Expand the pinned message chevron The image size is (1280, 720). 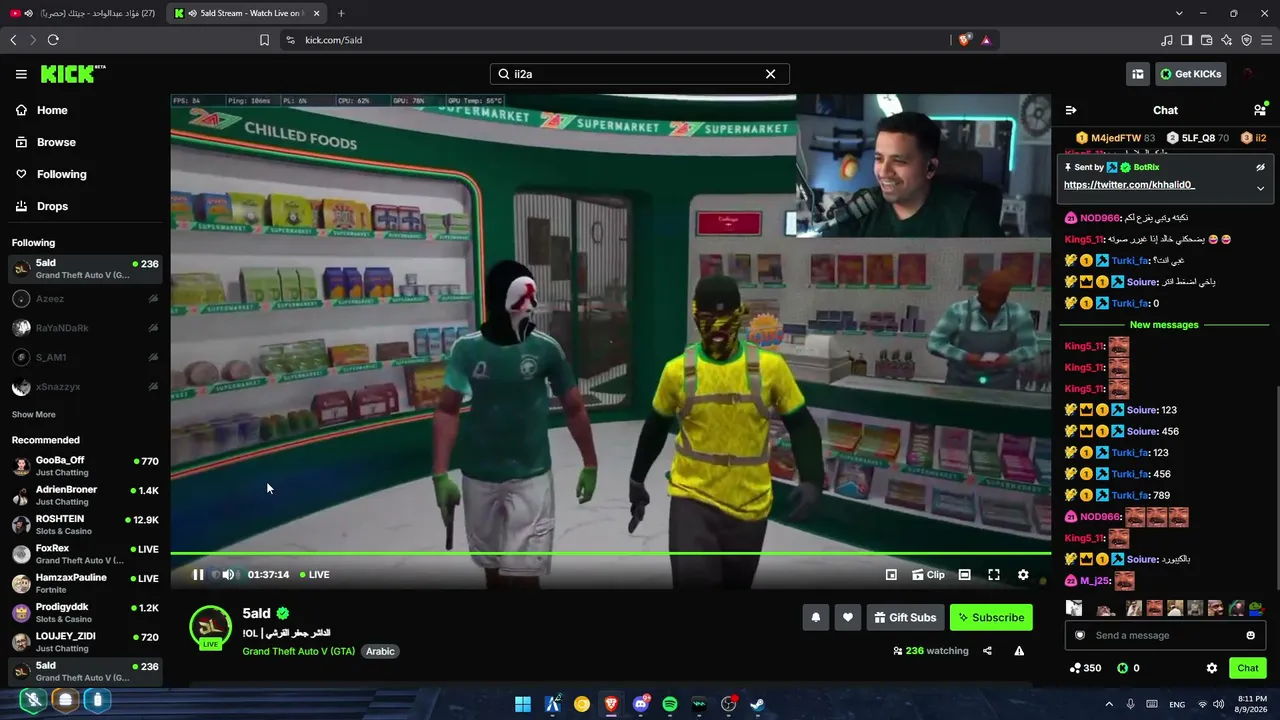tap(1260, 188)
